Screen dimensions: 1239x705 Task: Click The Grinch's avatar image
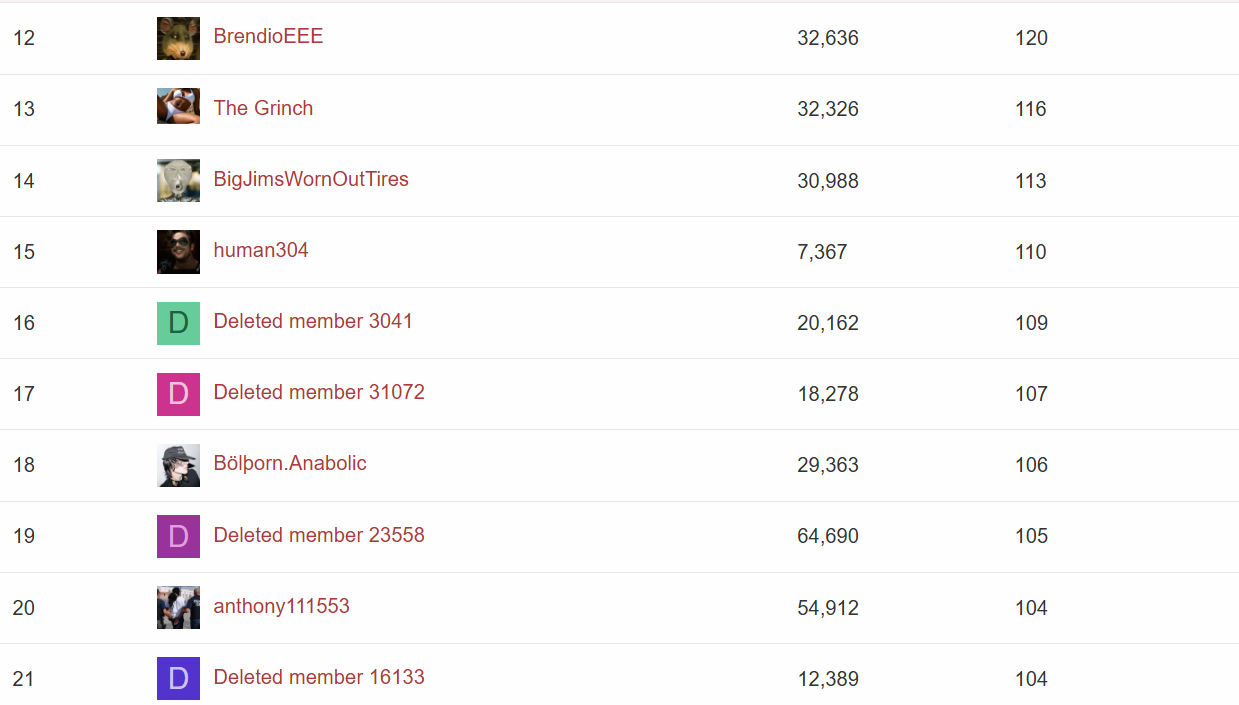point(178,107)
